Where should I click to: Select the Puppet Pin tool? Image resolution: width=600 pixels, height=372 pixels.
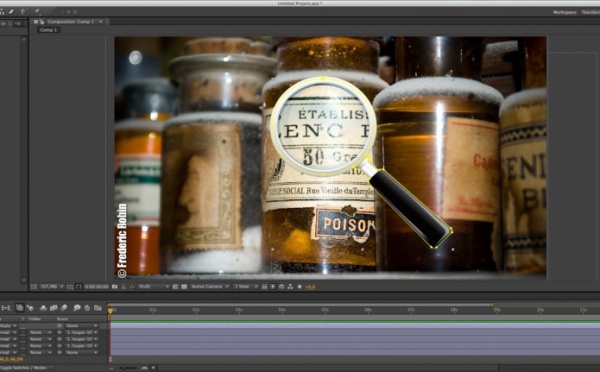click(37, 12)
